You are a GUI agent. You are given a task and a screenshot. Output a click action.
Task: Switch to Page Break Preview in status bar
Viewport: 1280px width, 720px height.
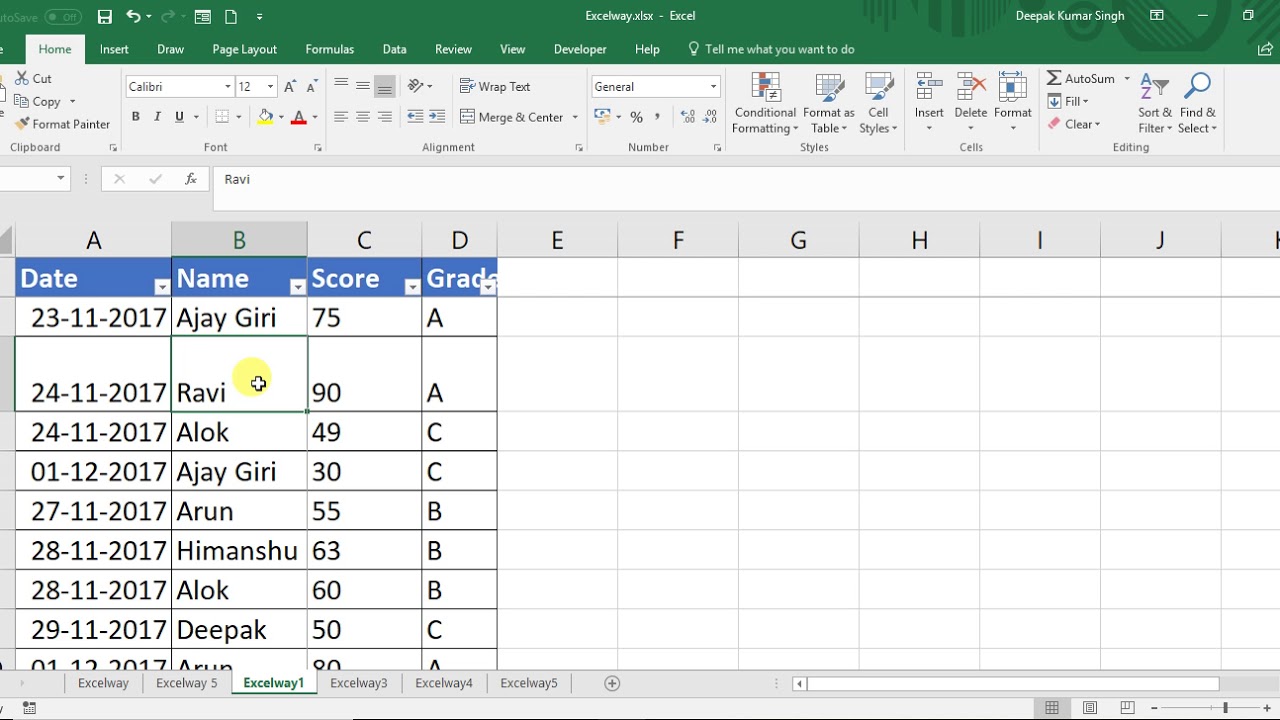tap(1128, 708)
